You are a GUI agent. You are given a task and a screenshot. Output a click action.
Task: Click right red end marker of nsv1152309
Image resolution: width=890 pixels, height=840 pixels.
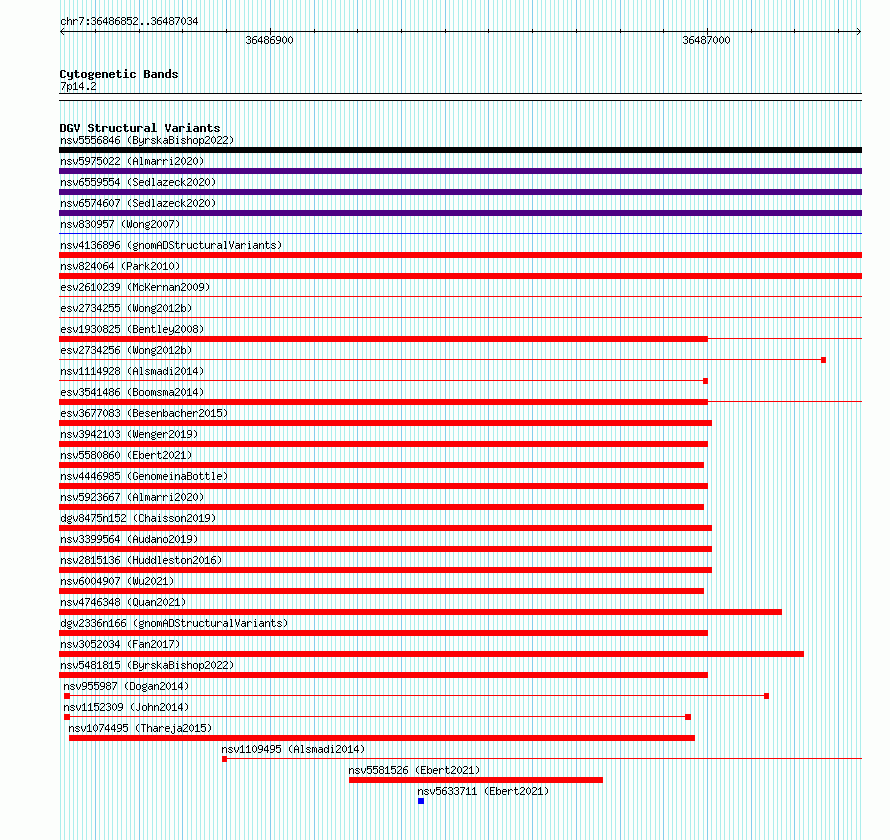pos(688,717)
